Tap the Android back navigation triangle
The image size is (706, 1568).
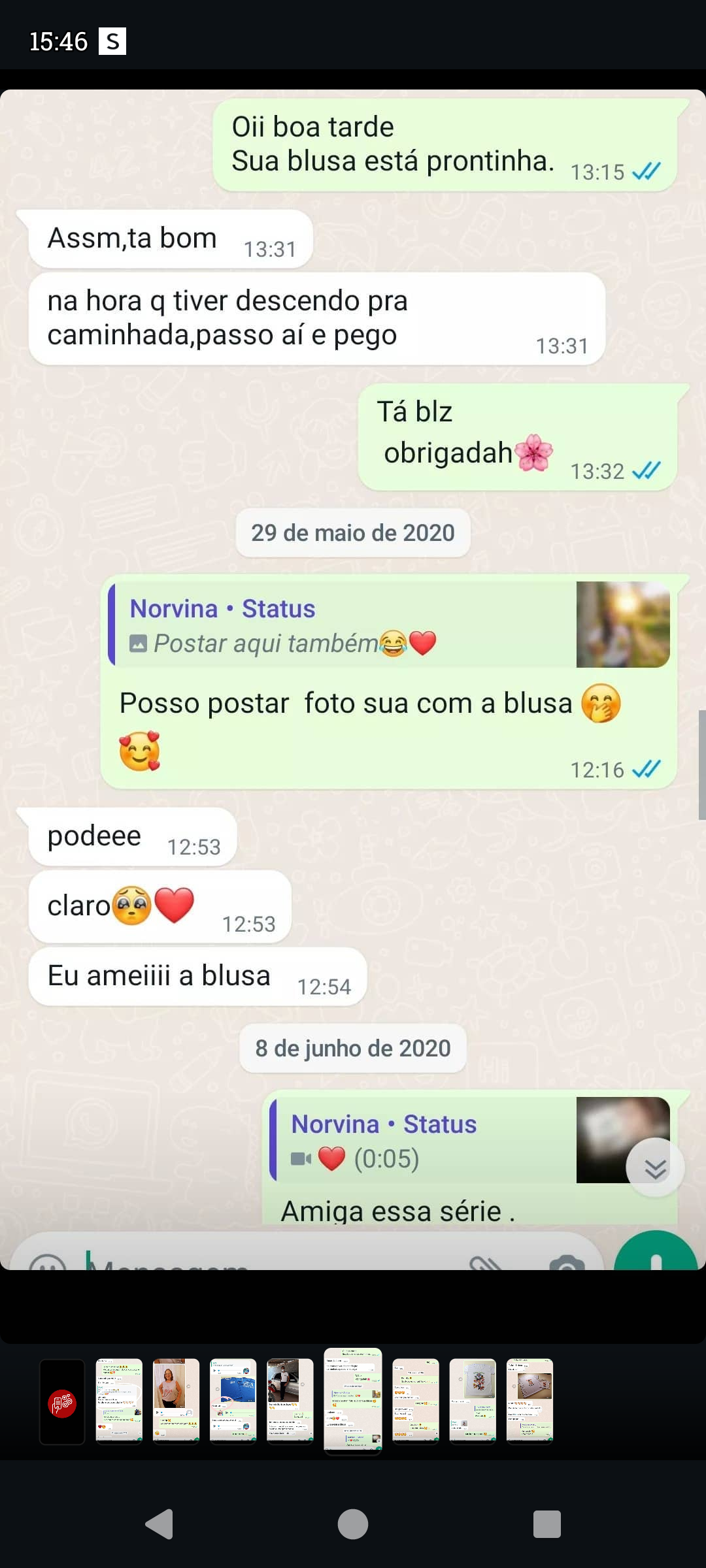click(159, 1524)
